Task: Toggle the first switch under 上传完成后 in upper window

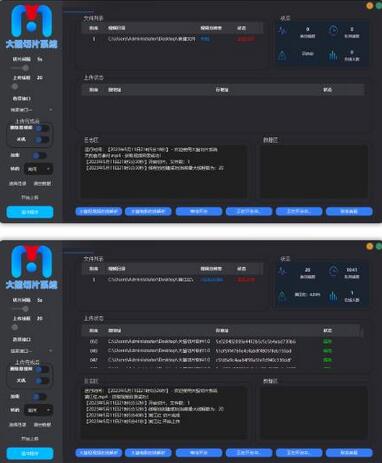Action: click(42, 128)
